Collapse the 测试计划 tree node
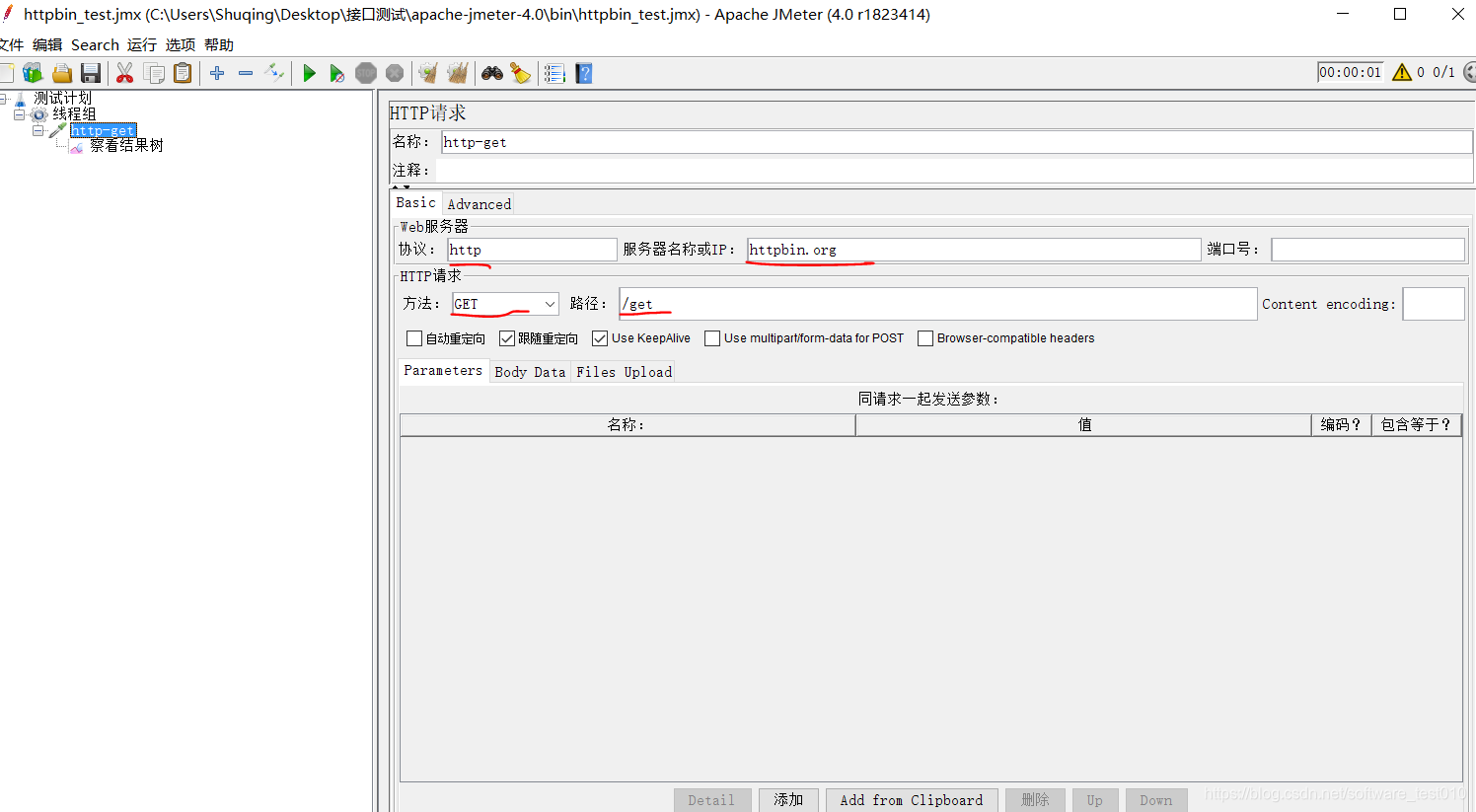 point(4,99)
